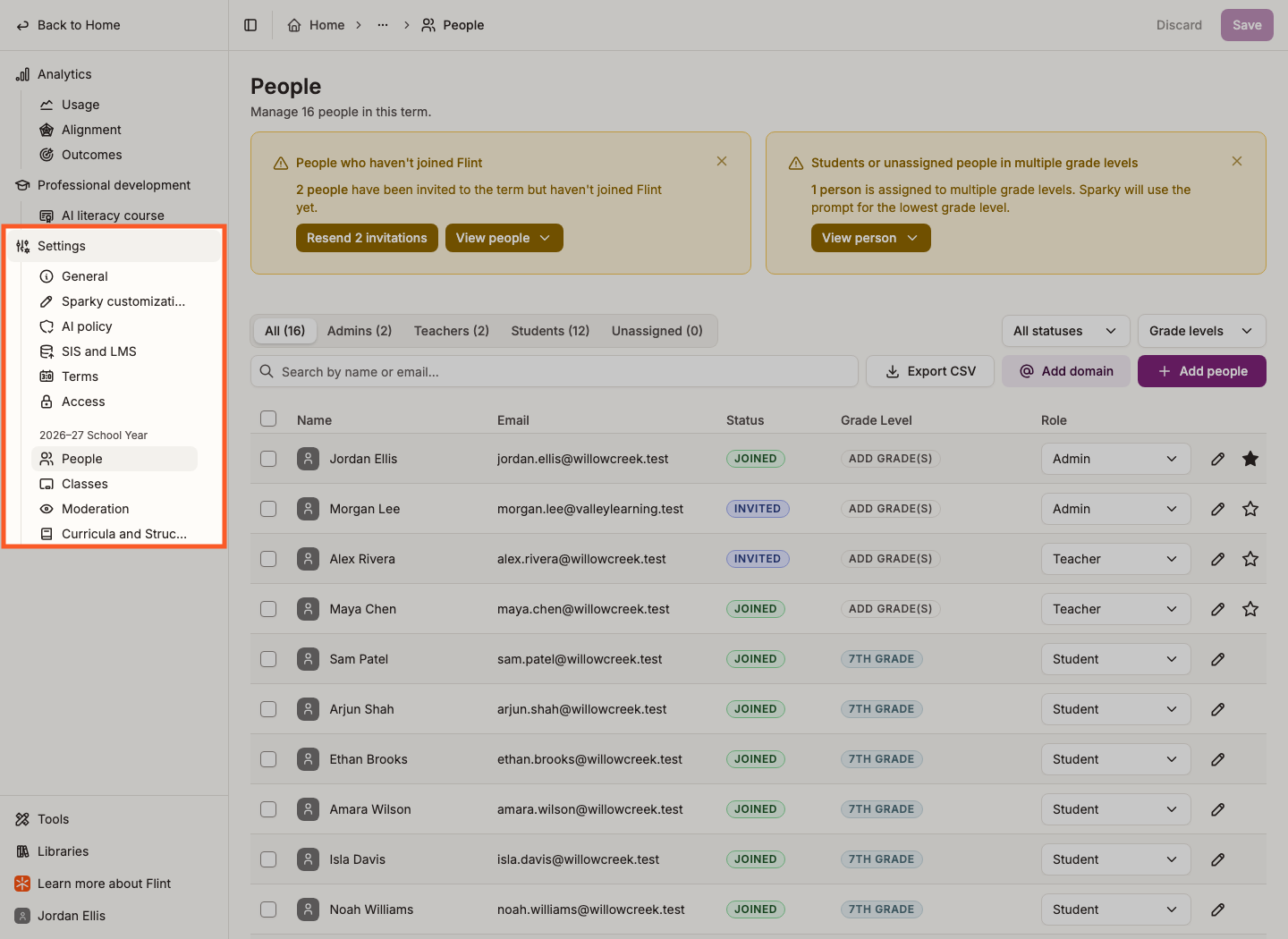Viewport: 1288px width, 939px height.
Task: Select the Sam Patel row checkbox
Action: [268, 659]
